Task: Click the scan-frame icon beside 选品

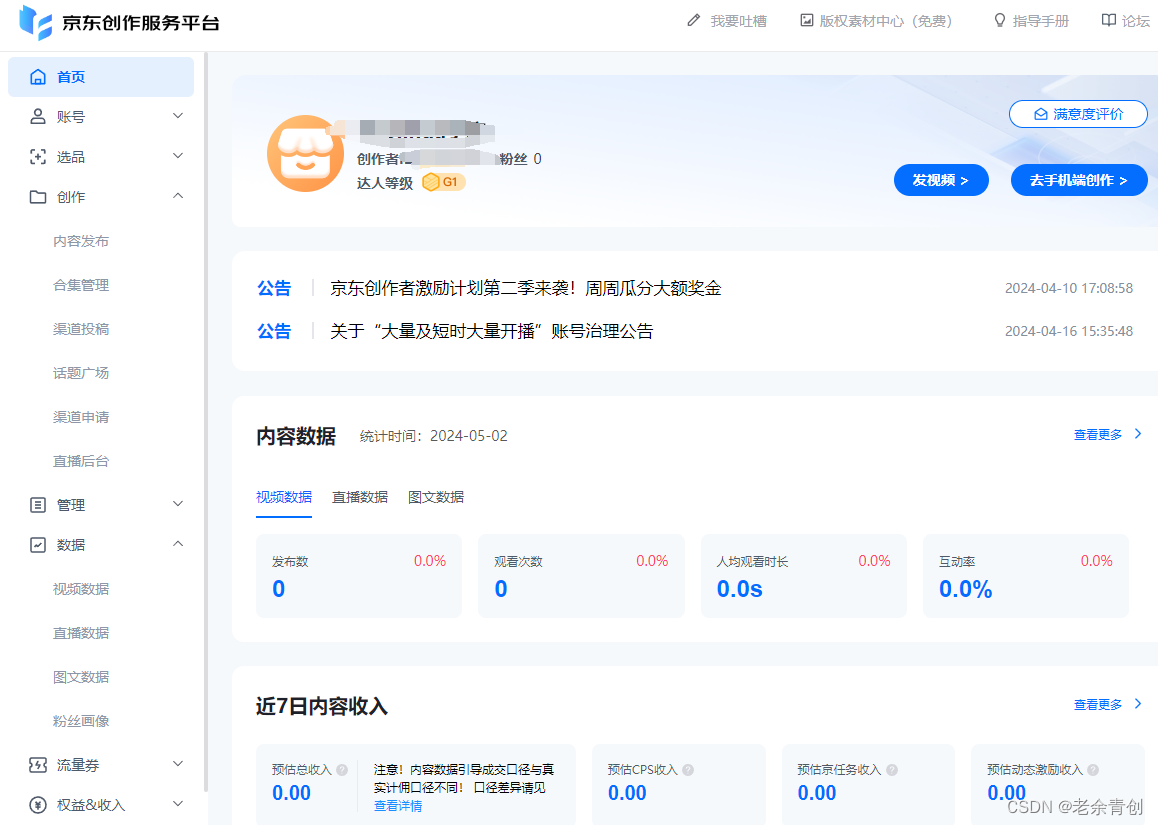Action: click(38, 157)
